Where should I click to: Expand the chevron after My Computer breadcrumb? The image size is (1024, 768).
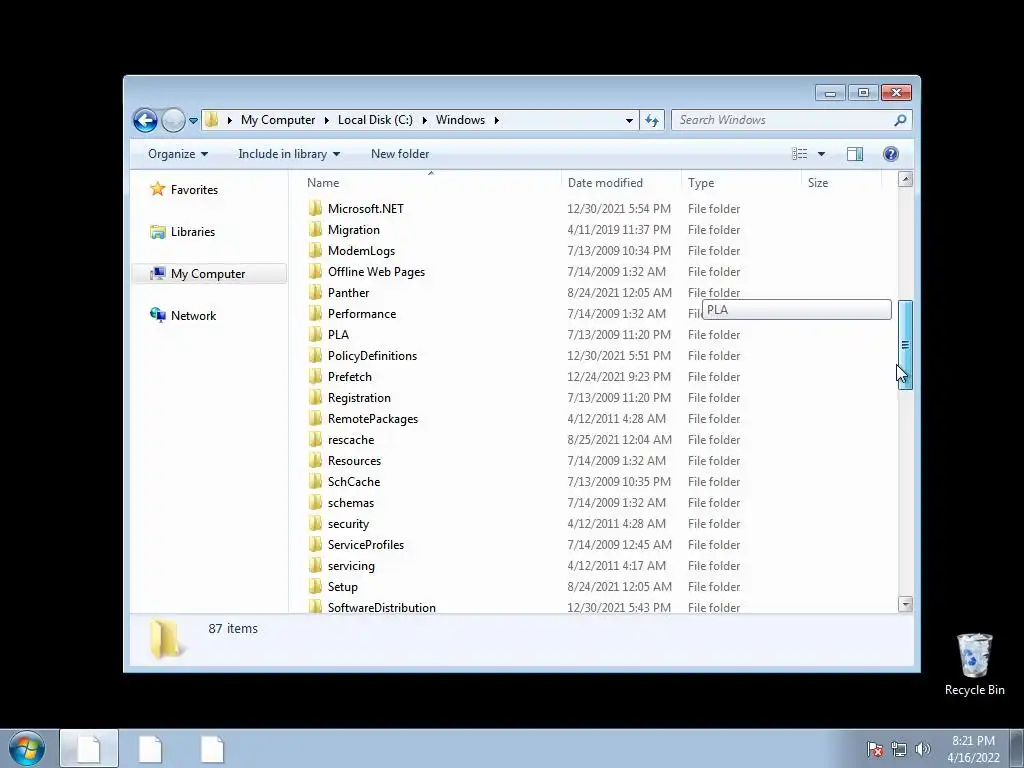pyautogui.click(x=327, y=120)
